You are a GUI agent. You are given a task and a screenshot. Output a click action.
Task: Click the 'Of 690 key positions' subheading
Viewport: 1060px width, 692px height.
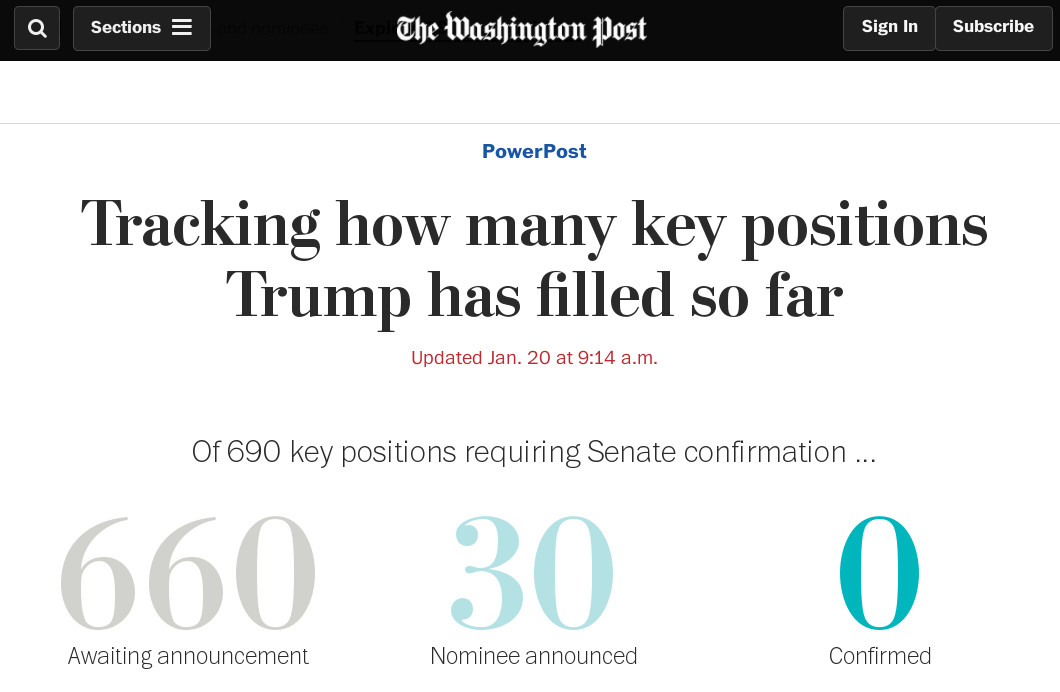tap(534, 452)
